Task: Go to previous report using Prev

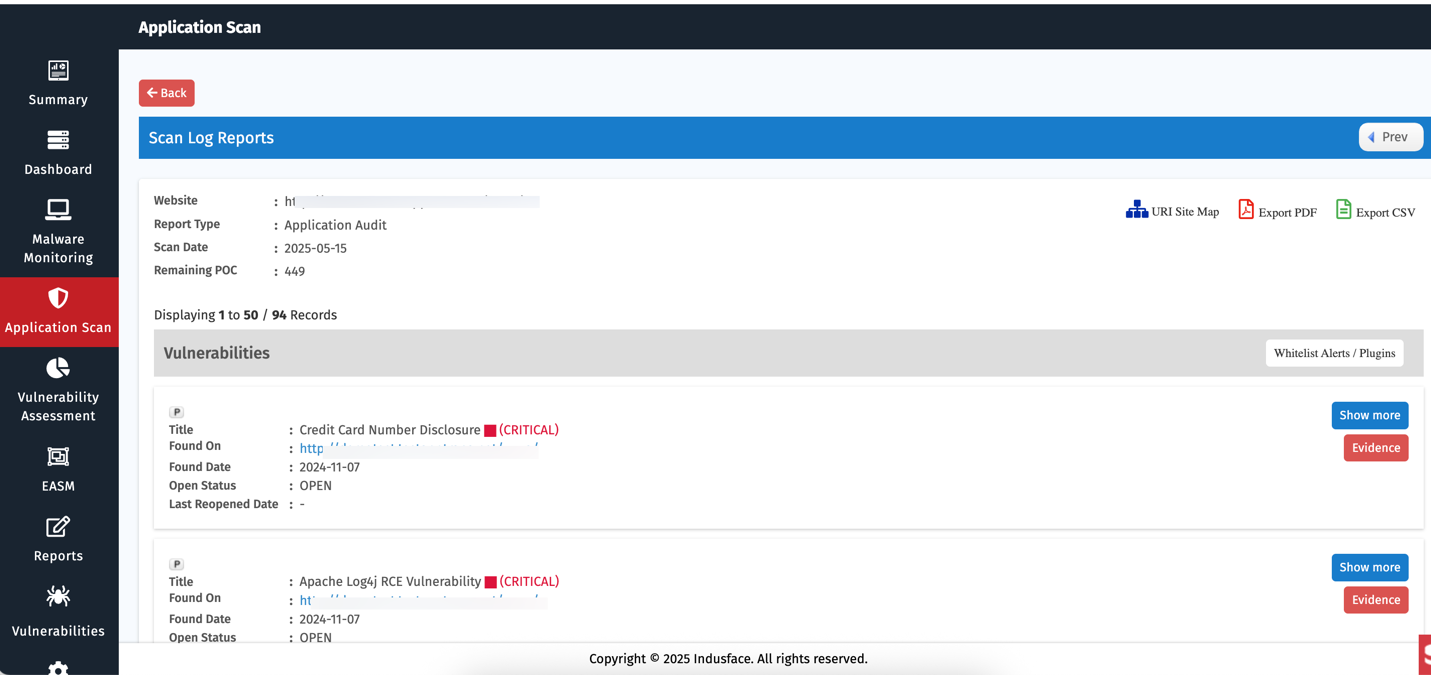Action: click(x=1390, y=137)
